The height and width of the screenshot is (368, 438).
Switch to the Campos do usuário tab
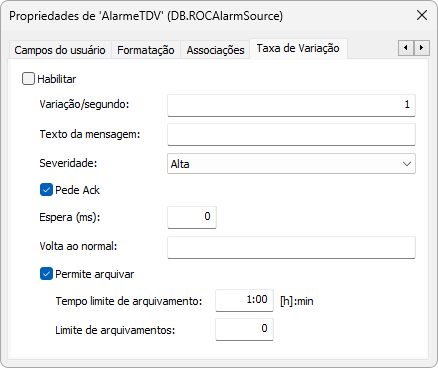[60, 50]
